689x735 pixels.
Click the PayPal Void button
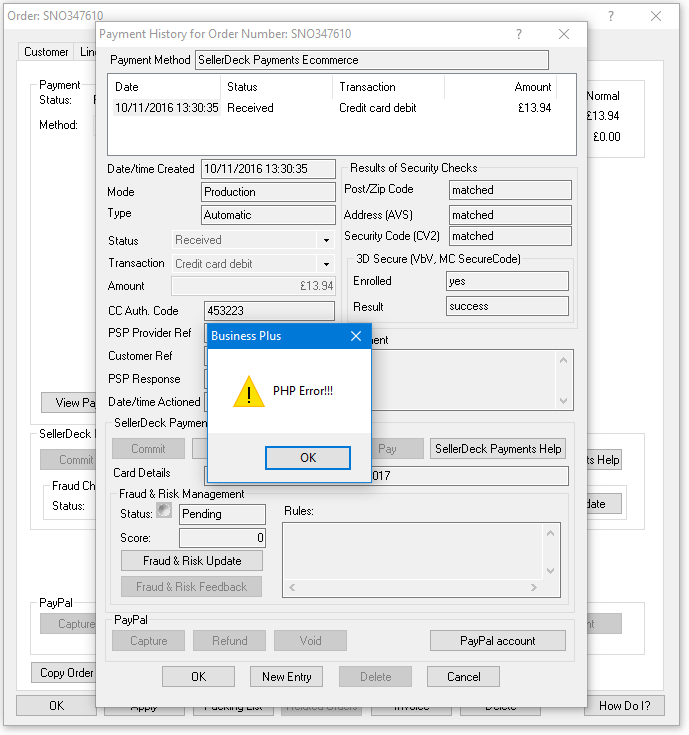click(310, 640)
